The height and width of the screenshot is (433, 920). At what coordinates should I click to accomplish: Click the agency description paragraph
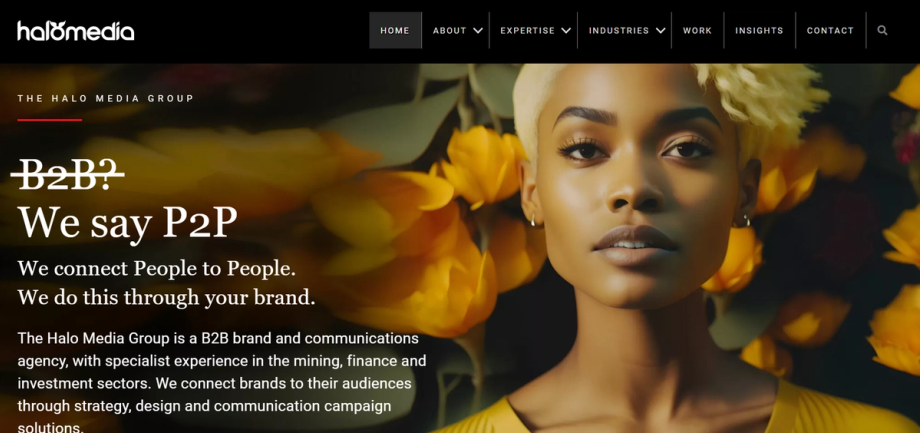(x=222, y=383)
